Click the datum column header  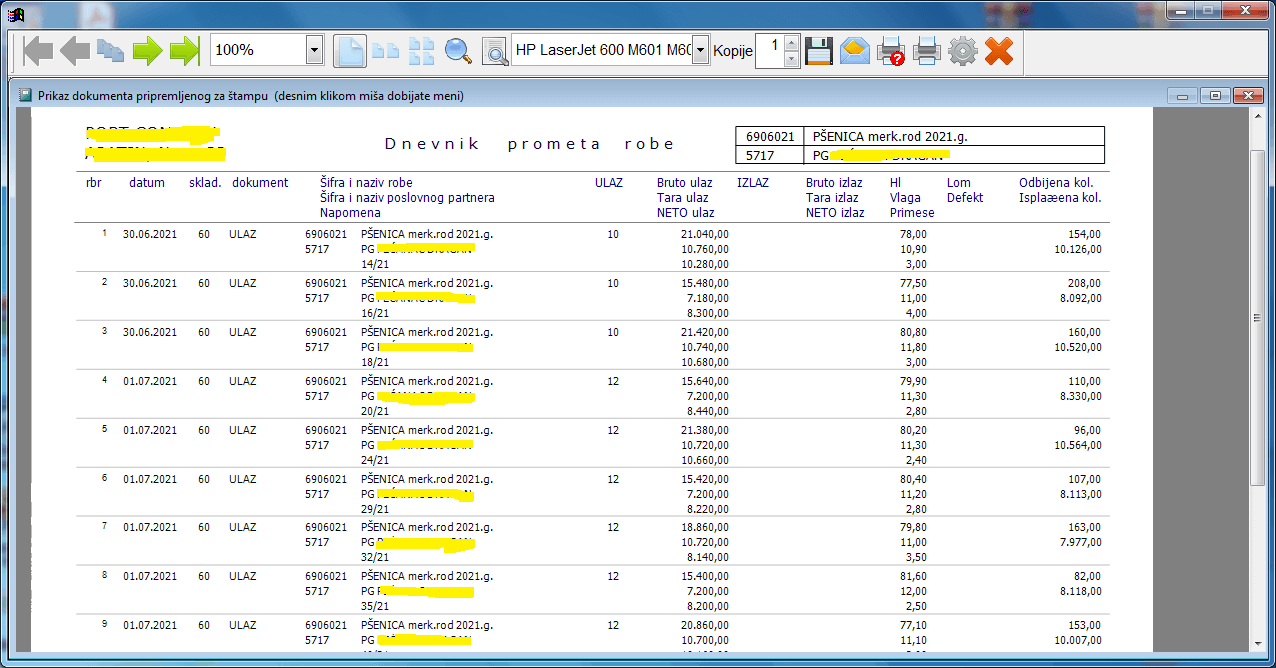[x=147, y=183]
